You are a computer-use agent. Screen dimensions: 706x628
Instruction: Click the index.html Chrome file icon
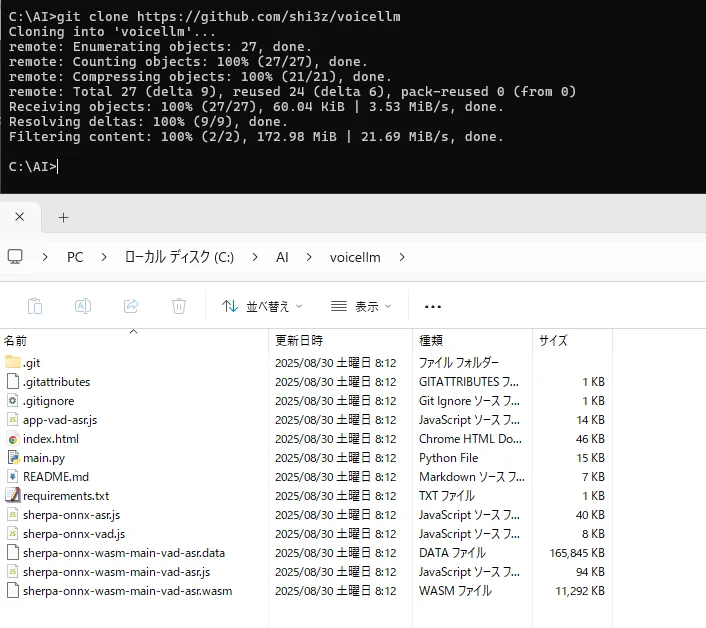pyautogui.click(x=13, y=438)
